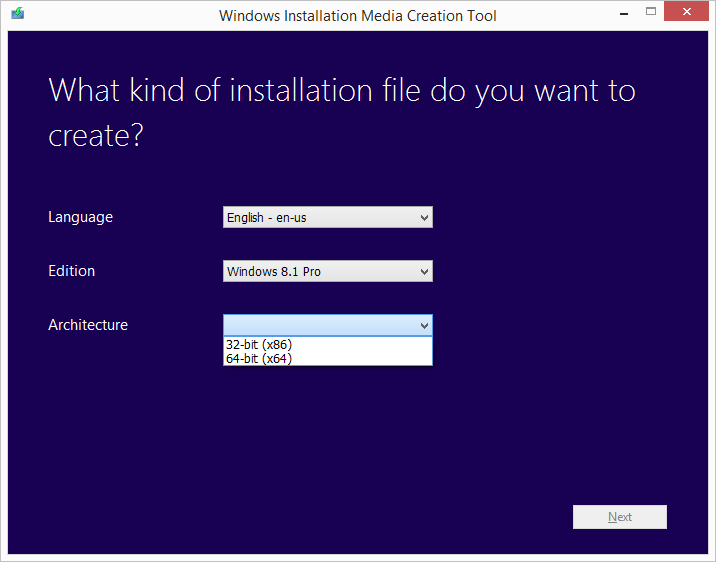The height and width of the screenshot is (562, 716).
Task: Open the Edition dropdown showing Windows 8.1 Pro
Action: point(327,271)
